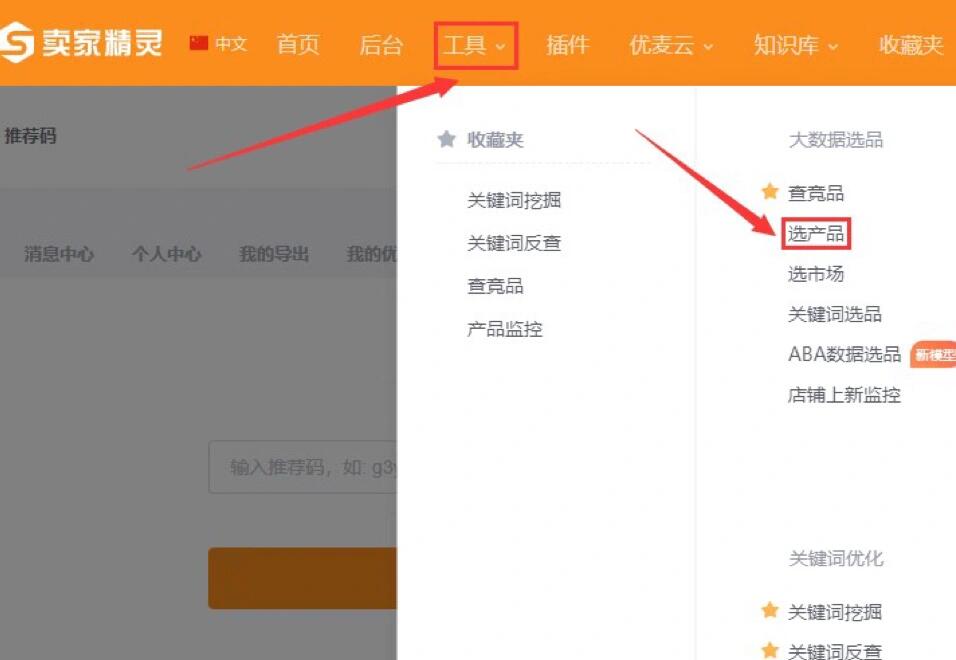Switch to 个人中心 tab
The height and width of the screenshot is (660, 956).
(166, 254)
